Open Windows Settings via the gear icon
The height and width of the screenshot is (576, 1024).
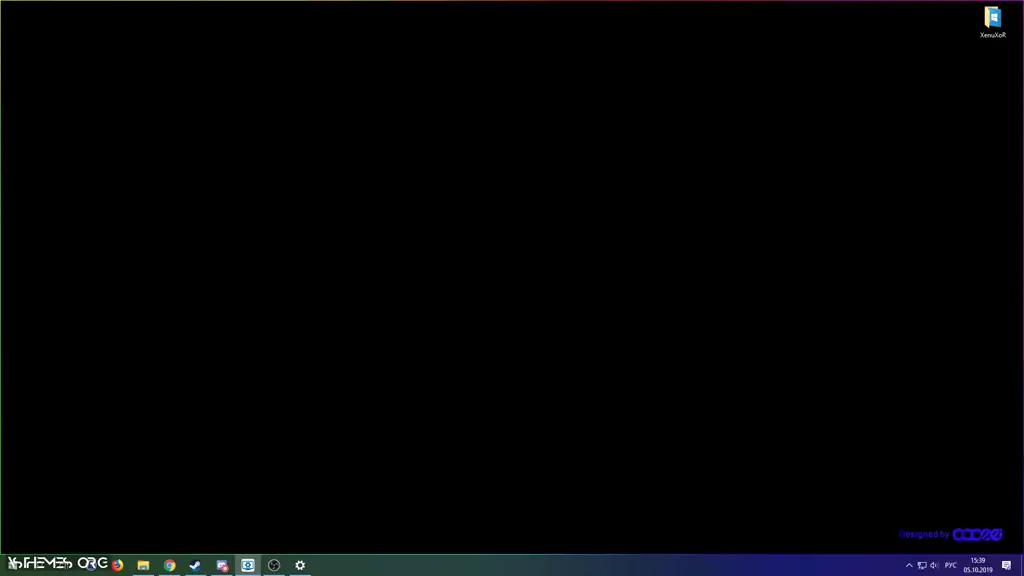point(300,565)
